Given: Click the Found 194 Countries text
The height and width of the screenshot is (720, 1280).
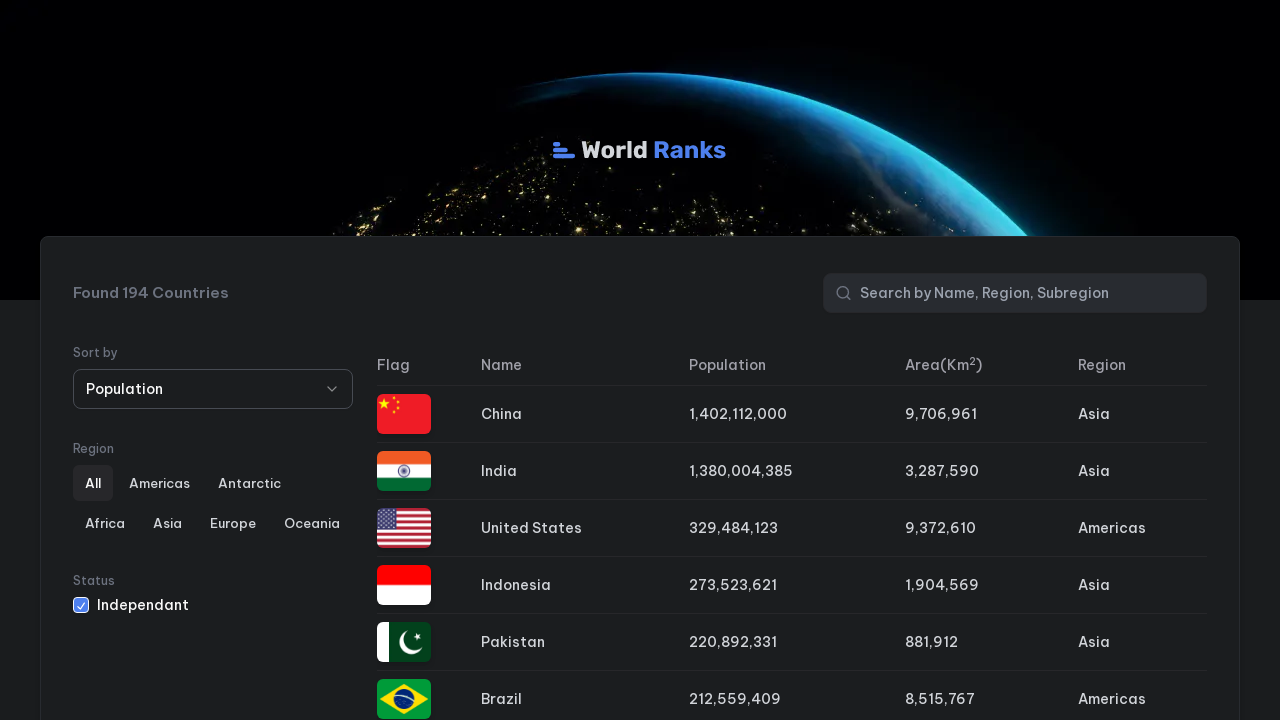Looking at the screenshot, I should [x=151, y=293].
